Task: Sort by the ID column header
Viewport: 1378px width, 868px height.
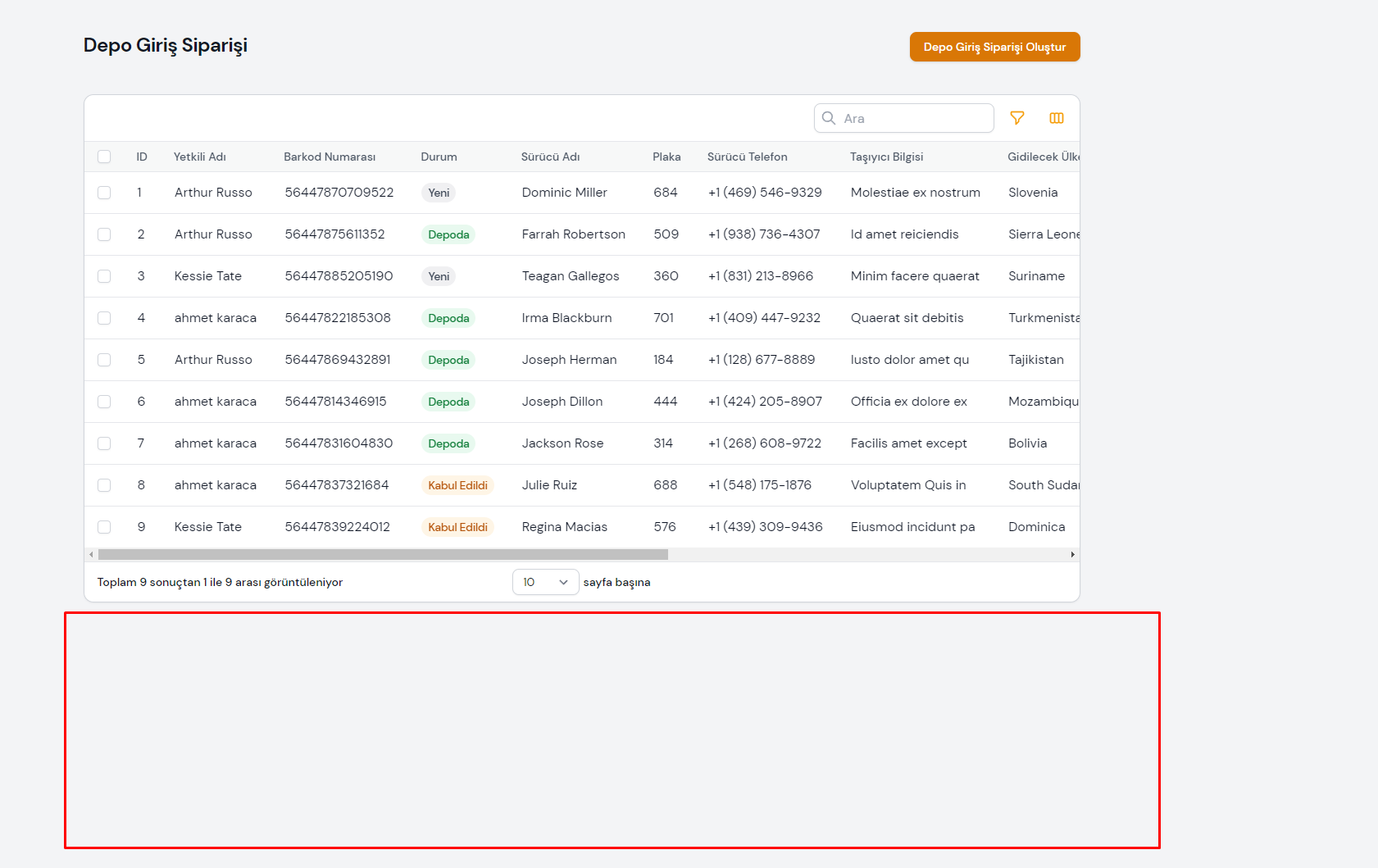Action: (x=142, y=157)
